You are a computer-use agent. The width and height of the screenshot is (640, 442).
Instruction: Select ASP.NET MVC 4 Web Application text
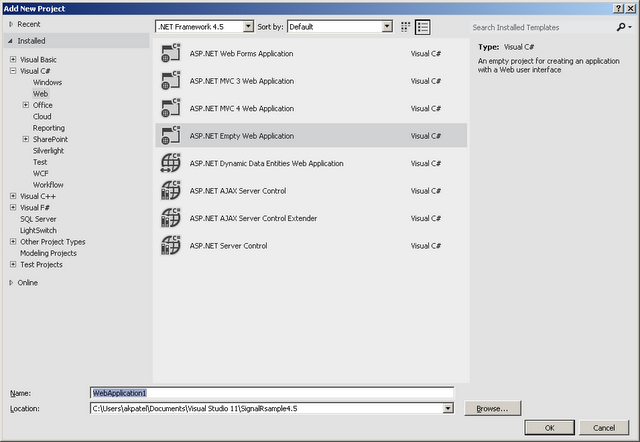pyautogui.click(x=242, y=108)
